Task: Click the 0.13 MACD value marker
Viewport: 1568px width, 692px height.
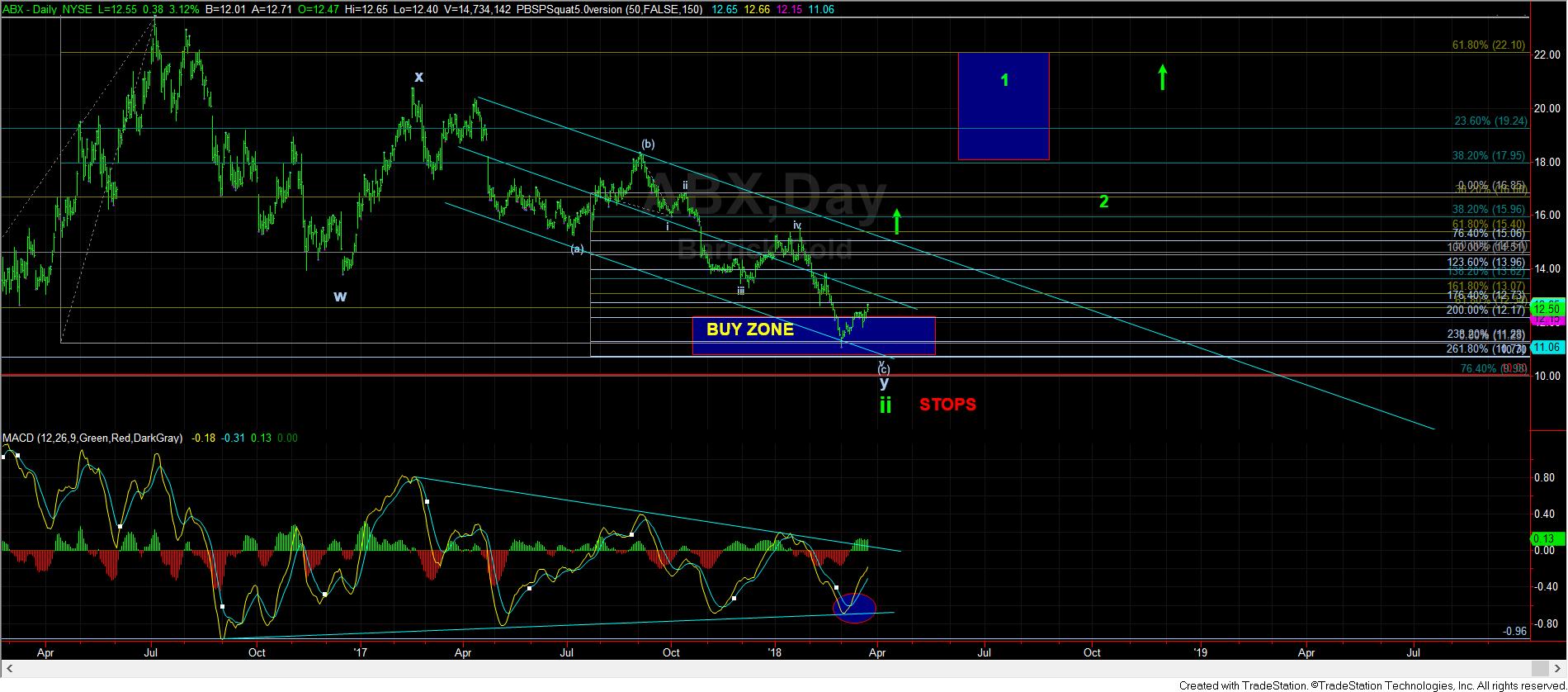Action: [1544, 538]
